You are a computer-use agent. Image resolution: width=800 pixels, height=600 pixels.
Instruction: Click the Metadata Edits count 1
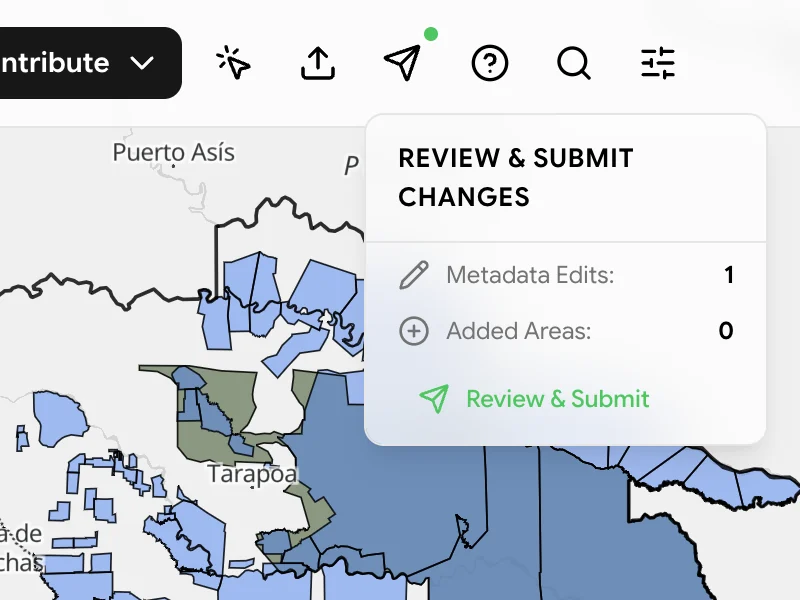point(729,275)
